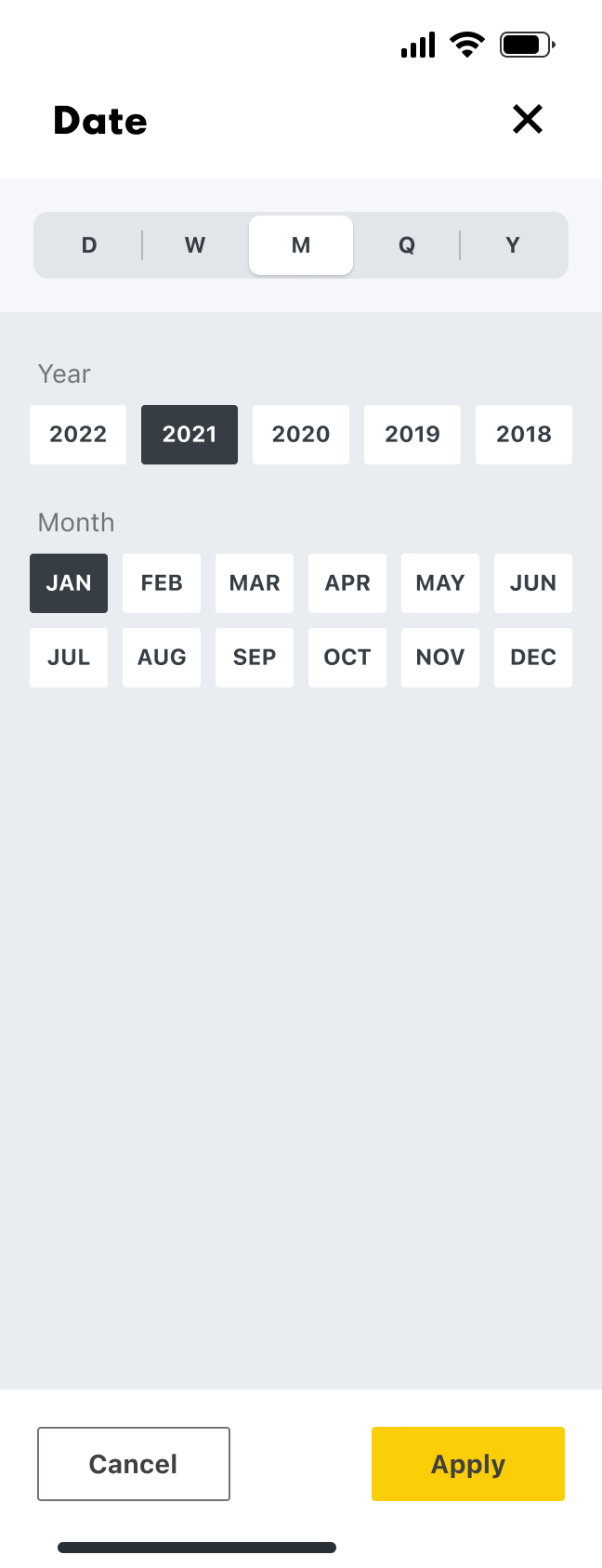Switch to the W (week) tab
The image size is (602, 1568).
coord(195,245)
